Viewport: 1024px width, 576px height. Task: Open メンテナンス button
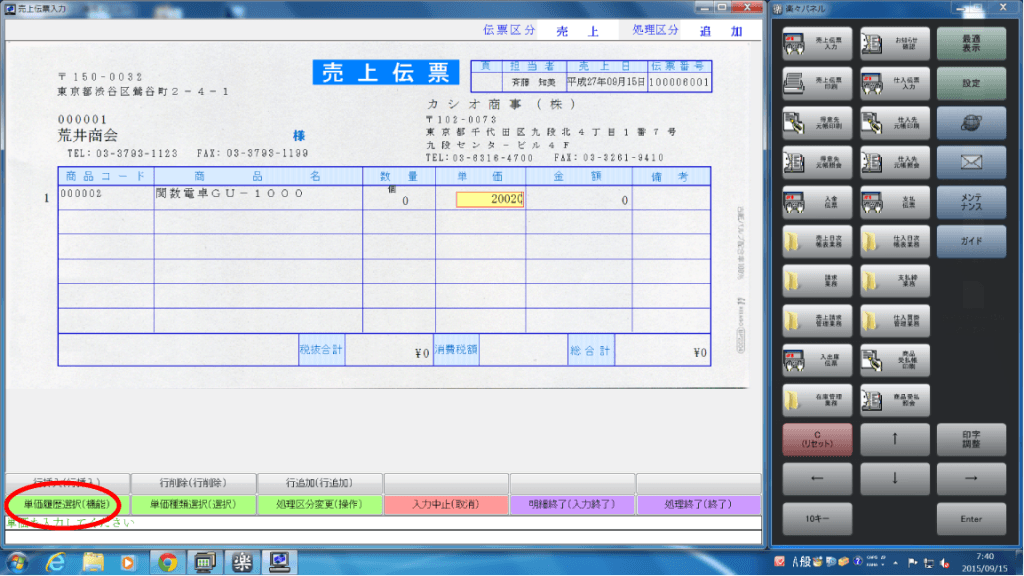click(x=971, y=202)
